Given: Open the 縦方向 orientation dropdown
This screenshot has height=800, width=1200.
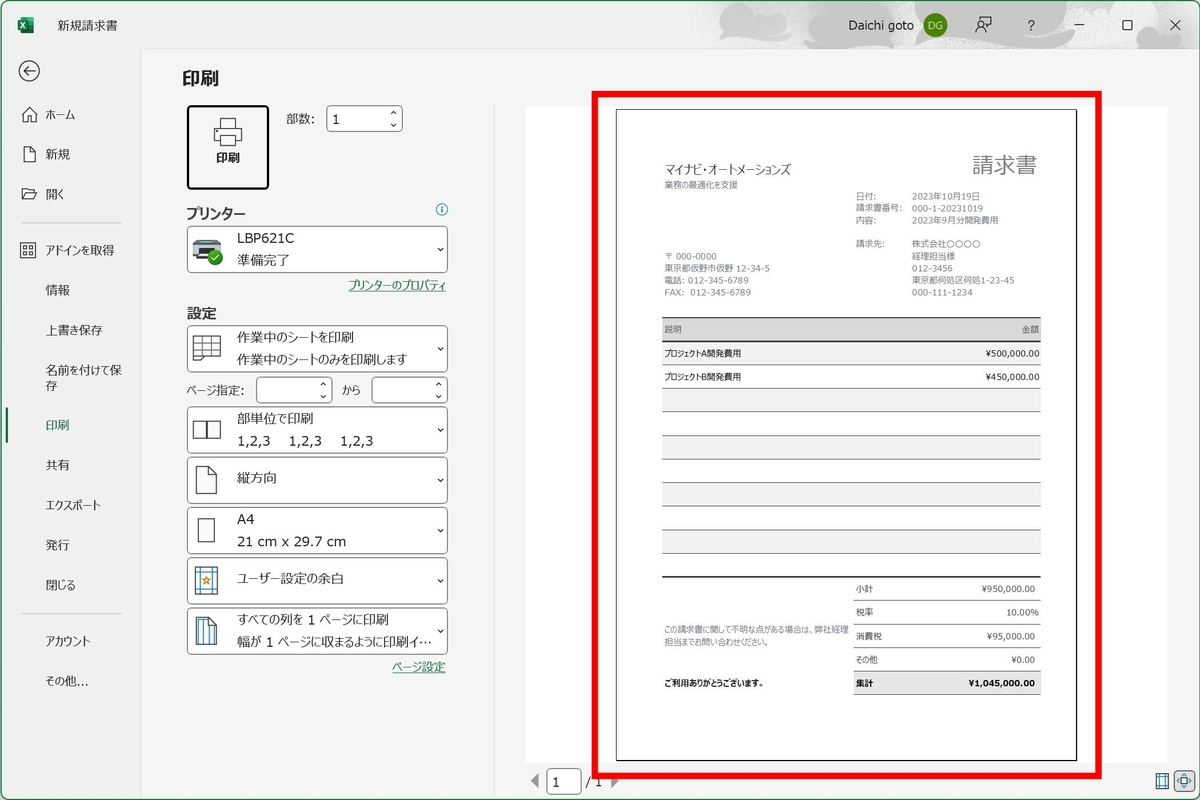Looking at the screenshot, I should pos(317,480).
